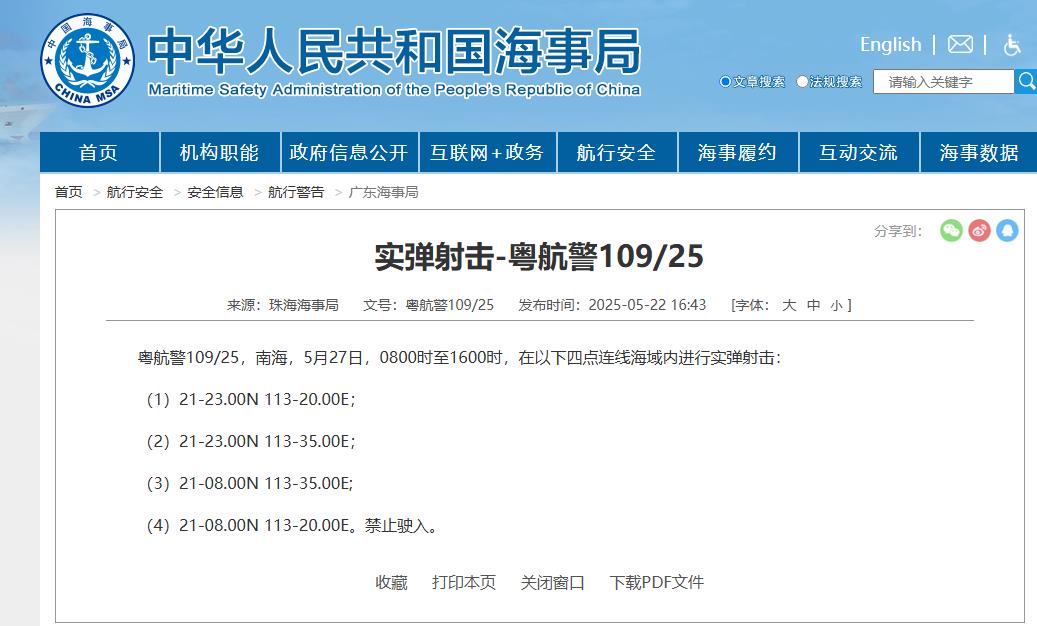
Task: Share the notice via QQ icon
Action: point(1007,231)
